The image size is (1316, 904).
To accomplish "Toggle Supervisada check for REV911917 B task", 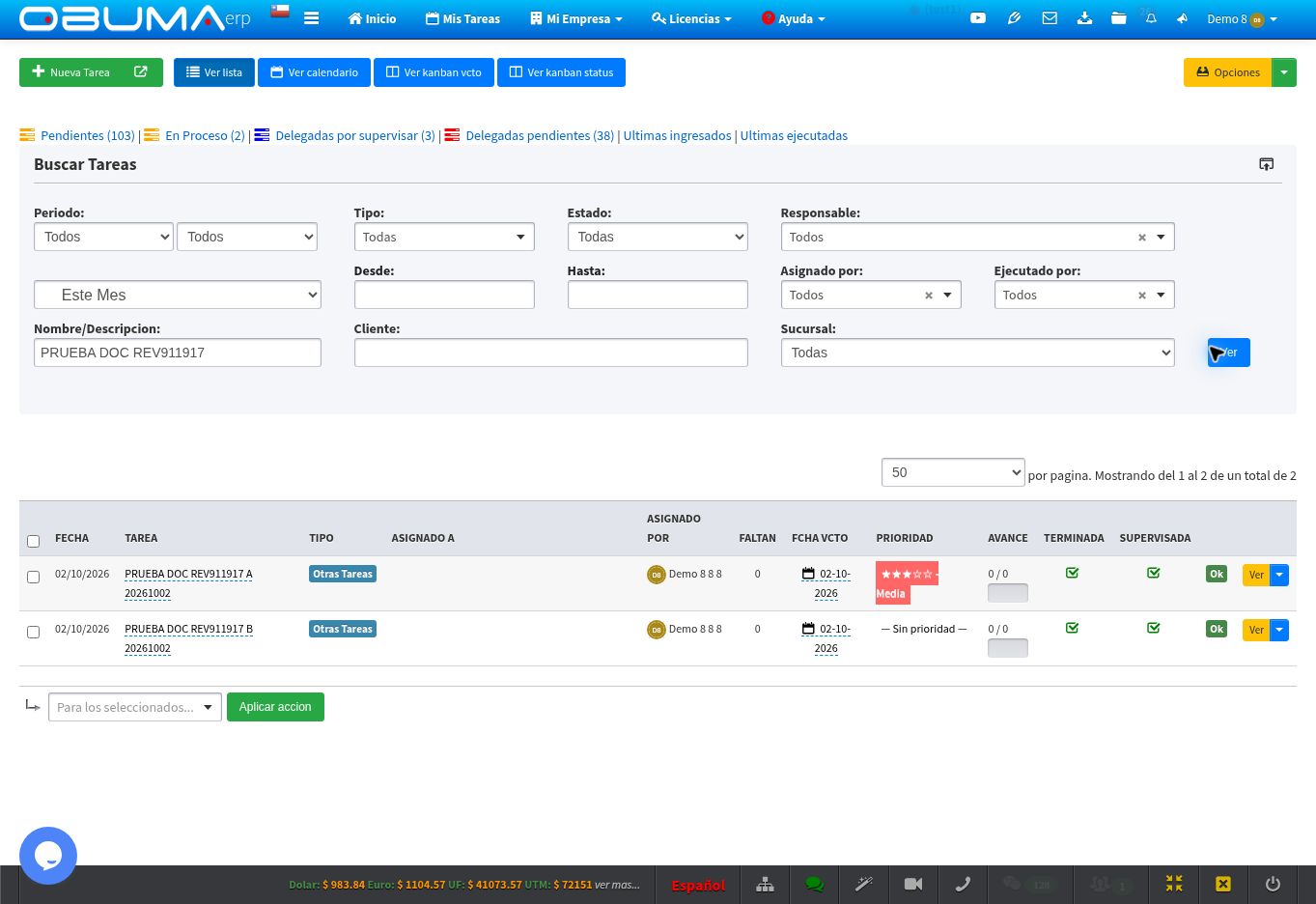I will click(1153, 628).
